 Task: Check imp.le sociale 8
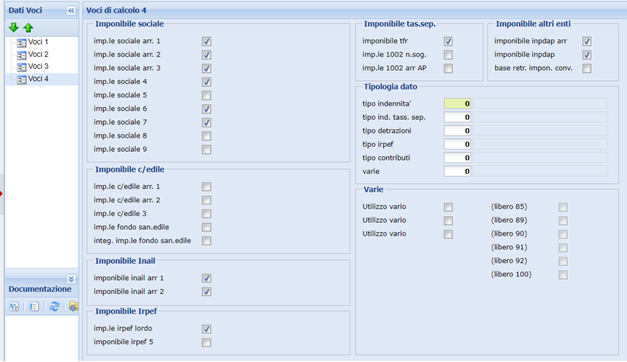point(206,136)
